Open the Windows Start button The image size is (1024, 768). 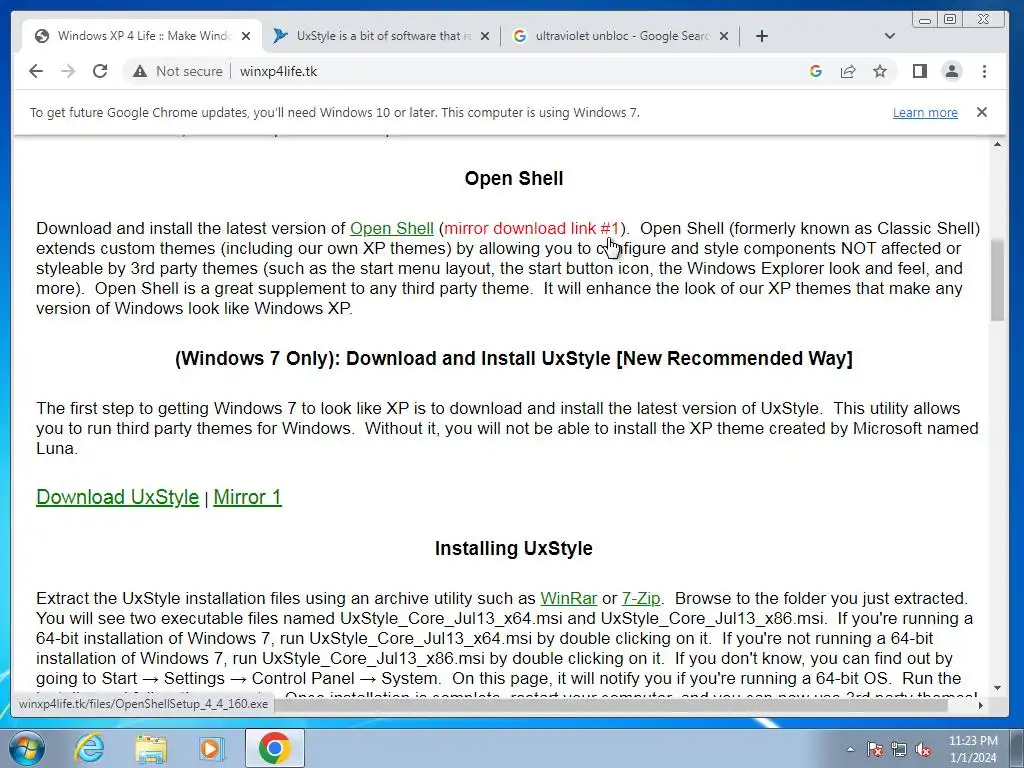point(26,748)
